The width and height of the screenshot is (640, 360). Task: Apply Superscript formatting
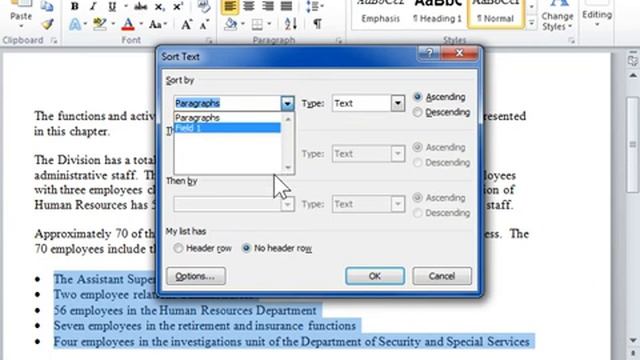tap(178, 7)
